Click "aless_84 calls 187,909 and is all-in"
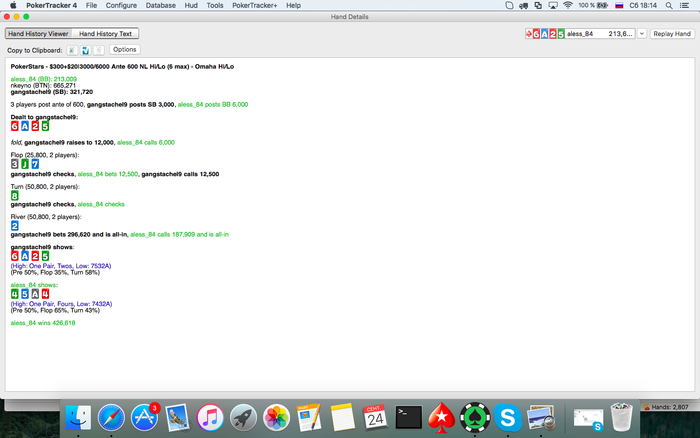 point(179,234)
